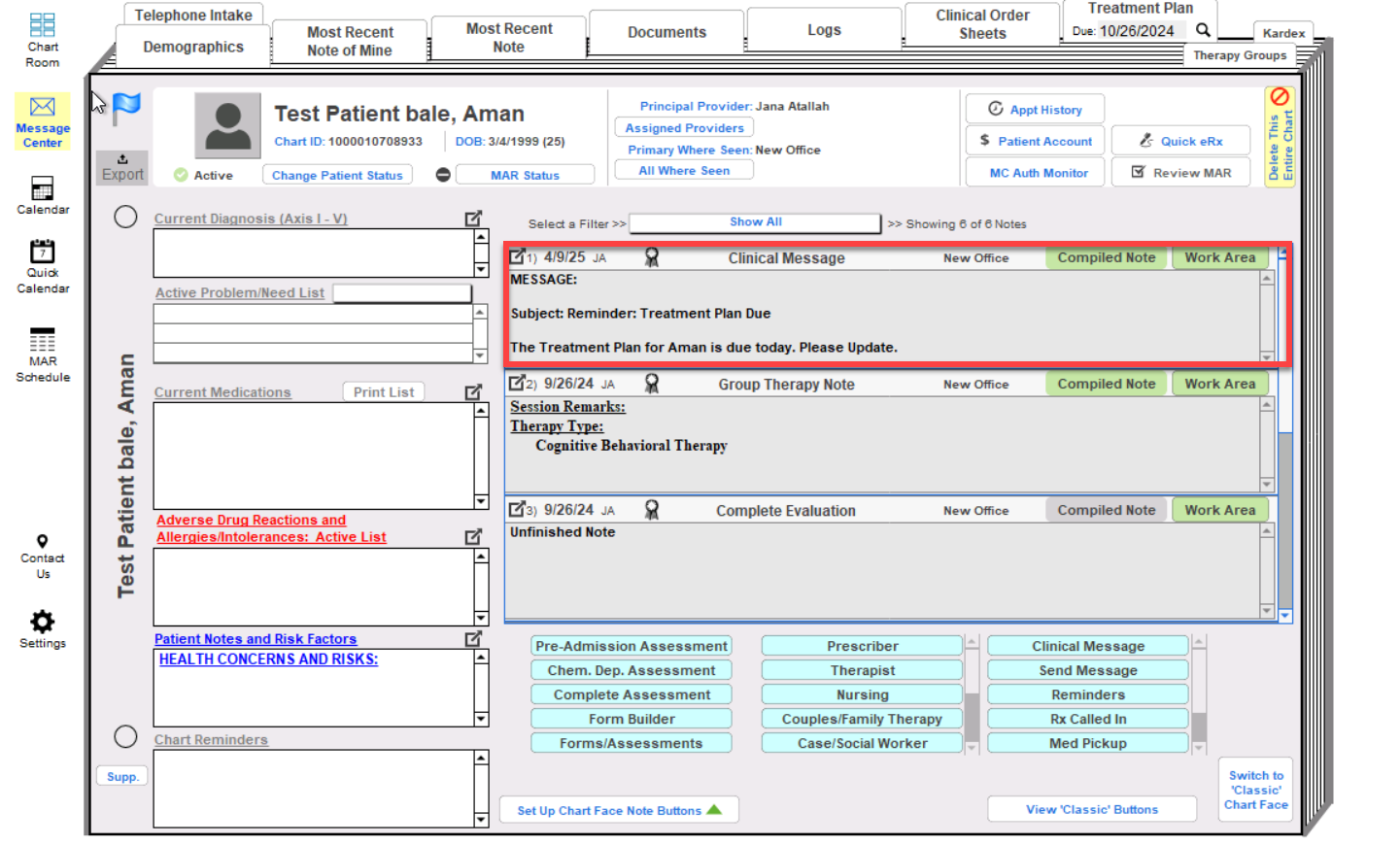The height and width of the screenshot is (845, 1400).
Task: Open the Chart Room icon
Action: (42, 25)
